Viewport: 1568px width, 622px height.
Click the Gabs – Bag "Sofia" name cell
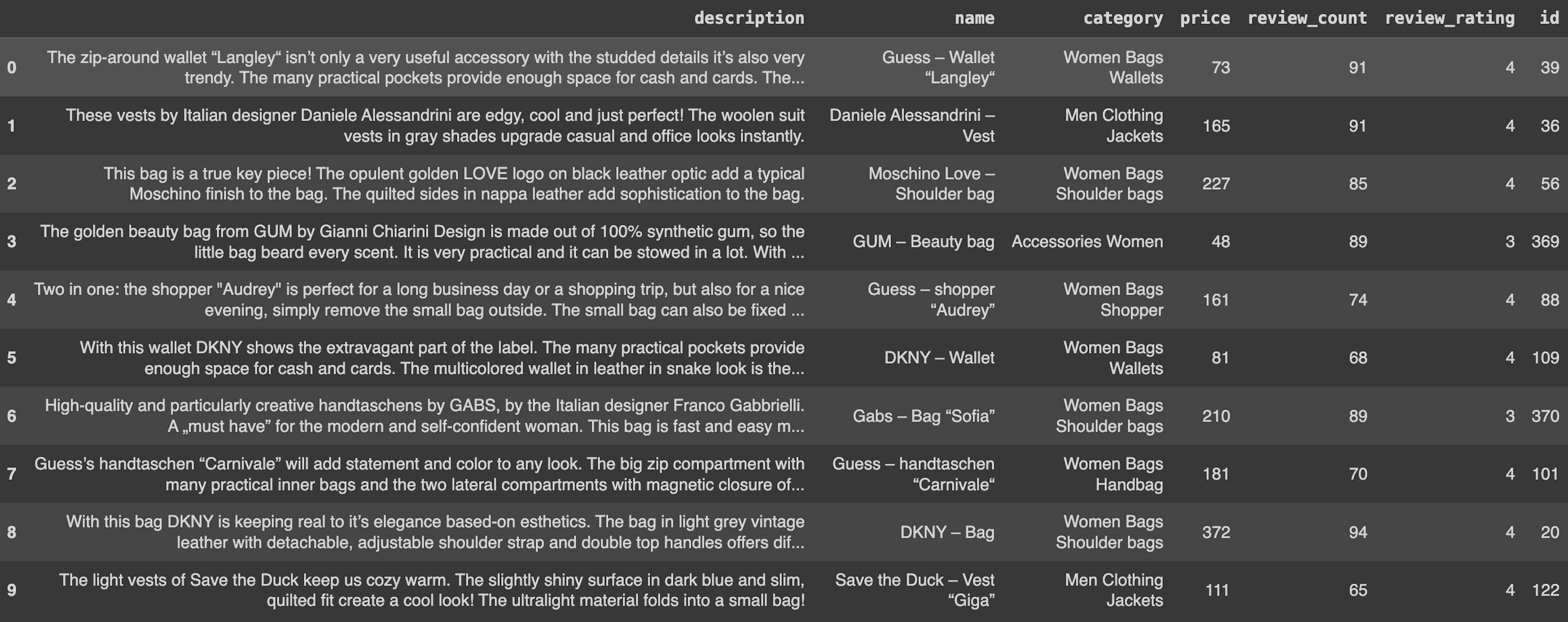[923, 415]
